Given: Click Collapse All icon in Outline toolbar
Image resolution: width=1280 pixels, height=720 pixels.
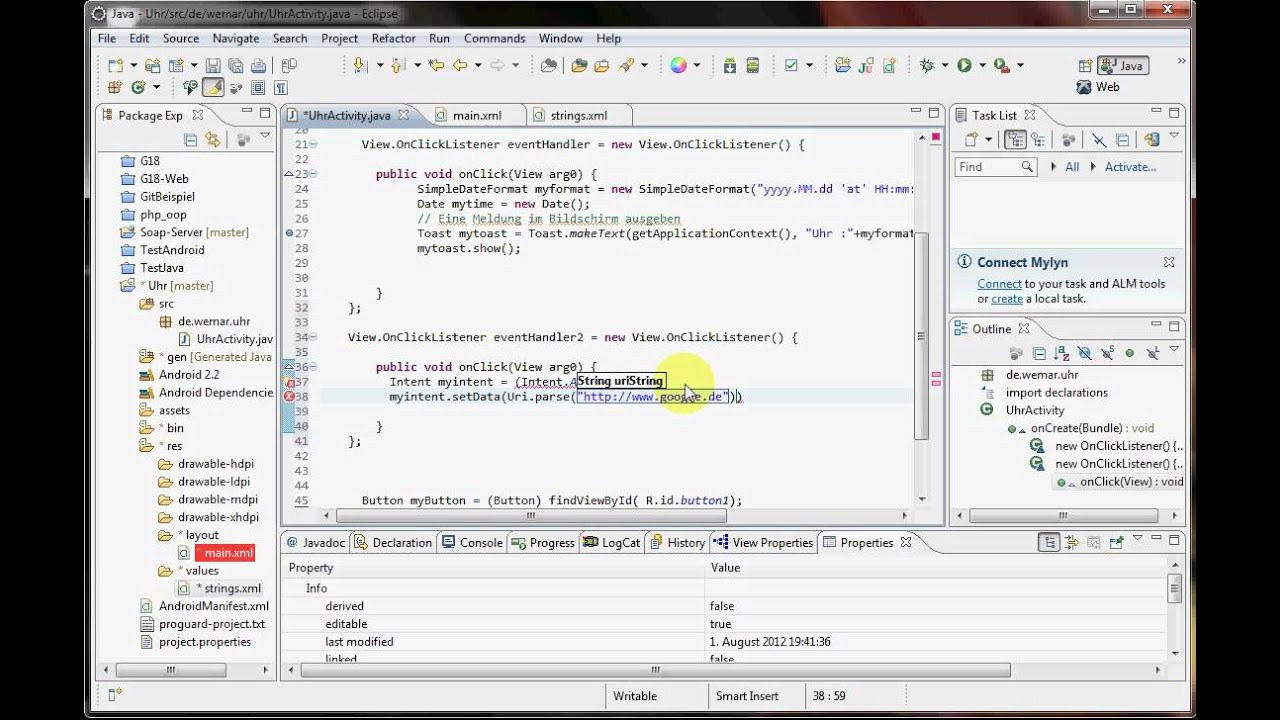Looking at the screenshot, I should (1039, 353).
